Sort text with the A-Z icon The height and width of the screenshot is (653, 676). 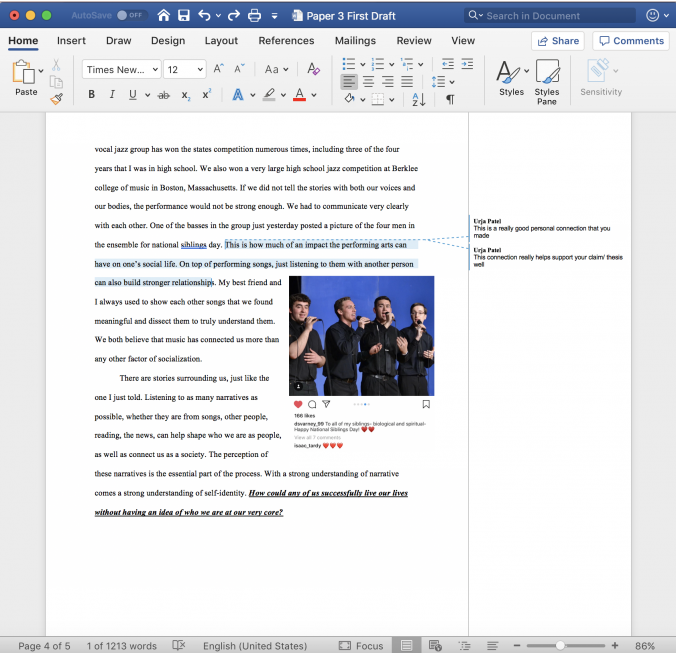pos(419,100)
